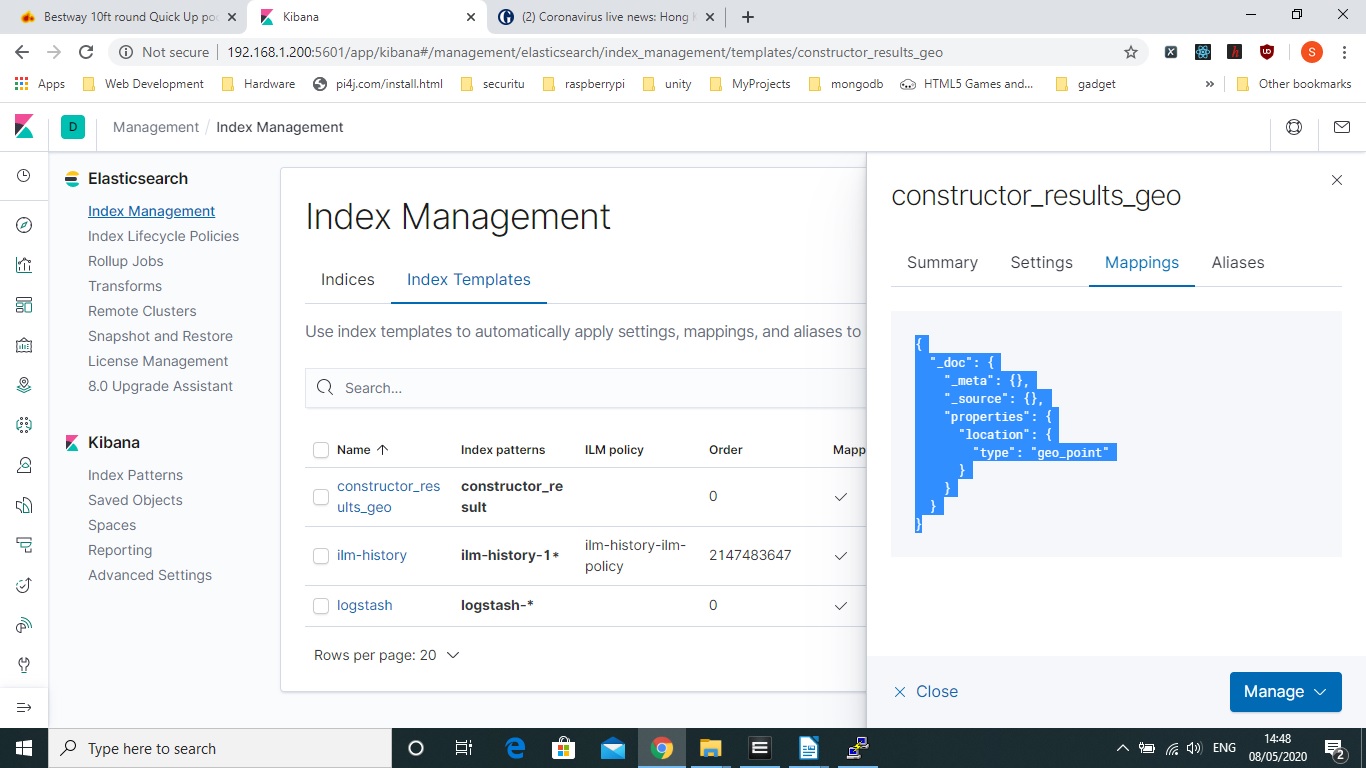This screenshot has width=1366, height=768.
Task: Open Microsoft Edge from taskbar
Action: [515, 748]
